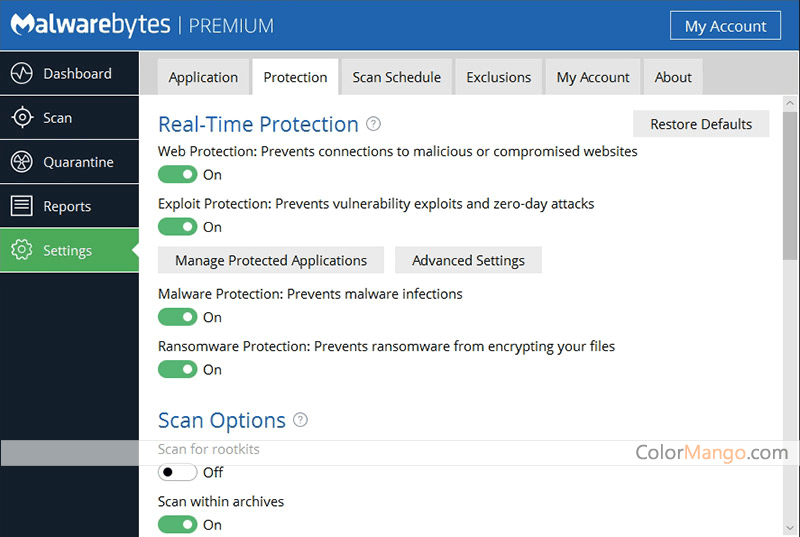Click the My Account header button
800x537 pixels.
tap(725, 25)
